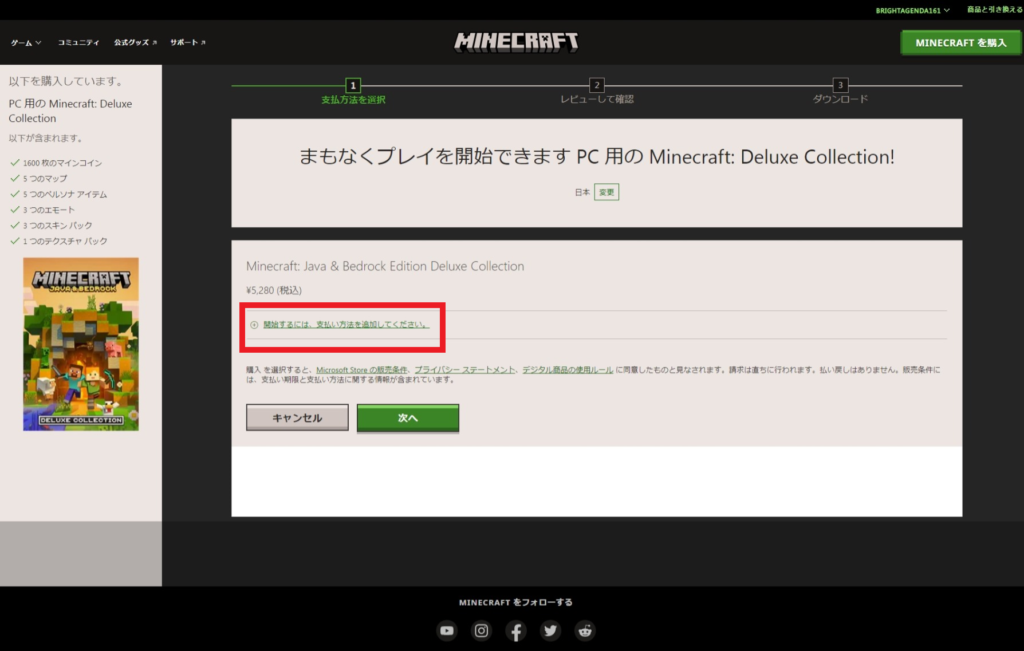Click the sidebar PC 用の Minecraft: Deluxe Collection heading
This screenshot has width=1024, height=651.
coord(70,111)
